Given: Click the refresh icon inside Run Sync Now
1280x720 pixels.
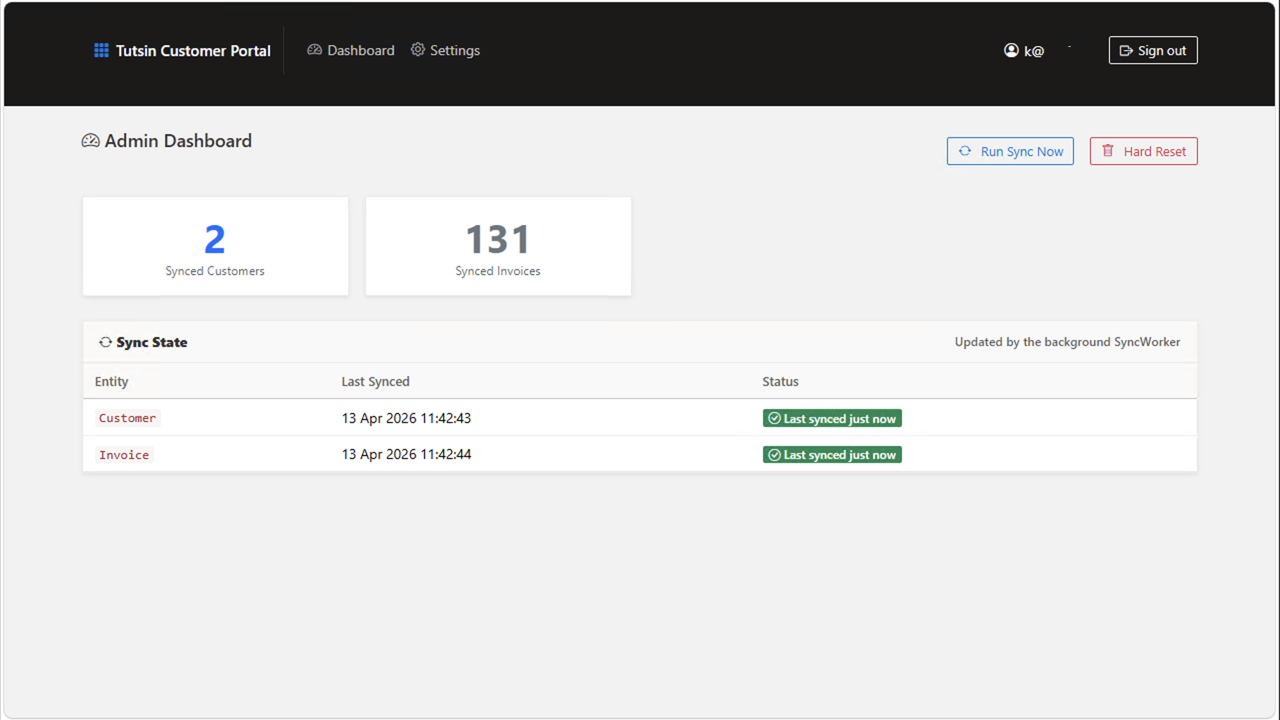Looking at the screenshot, I should coord(964,150).
